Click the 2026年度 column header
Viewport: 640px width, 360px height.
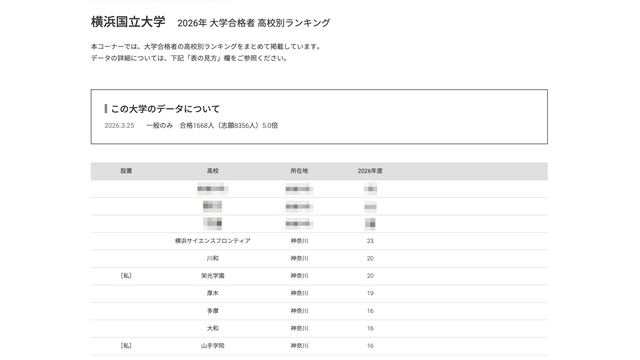[x=370, y=171]
